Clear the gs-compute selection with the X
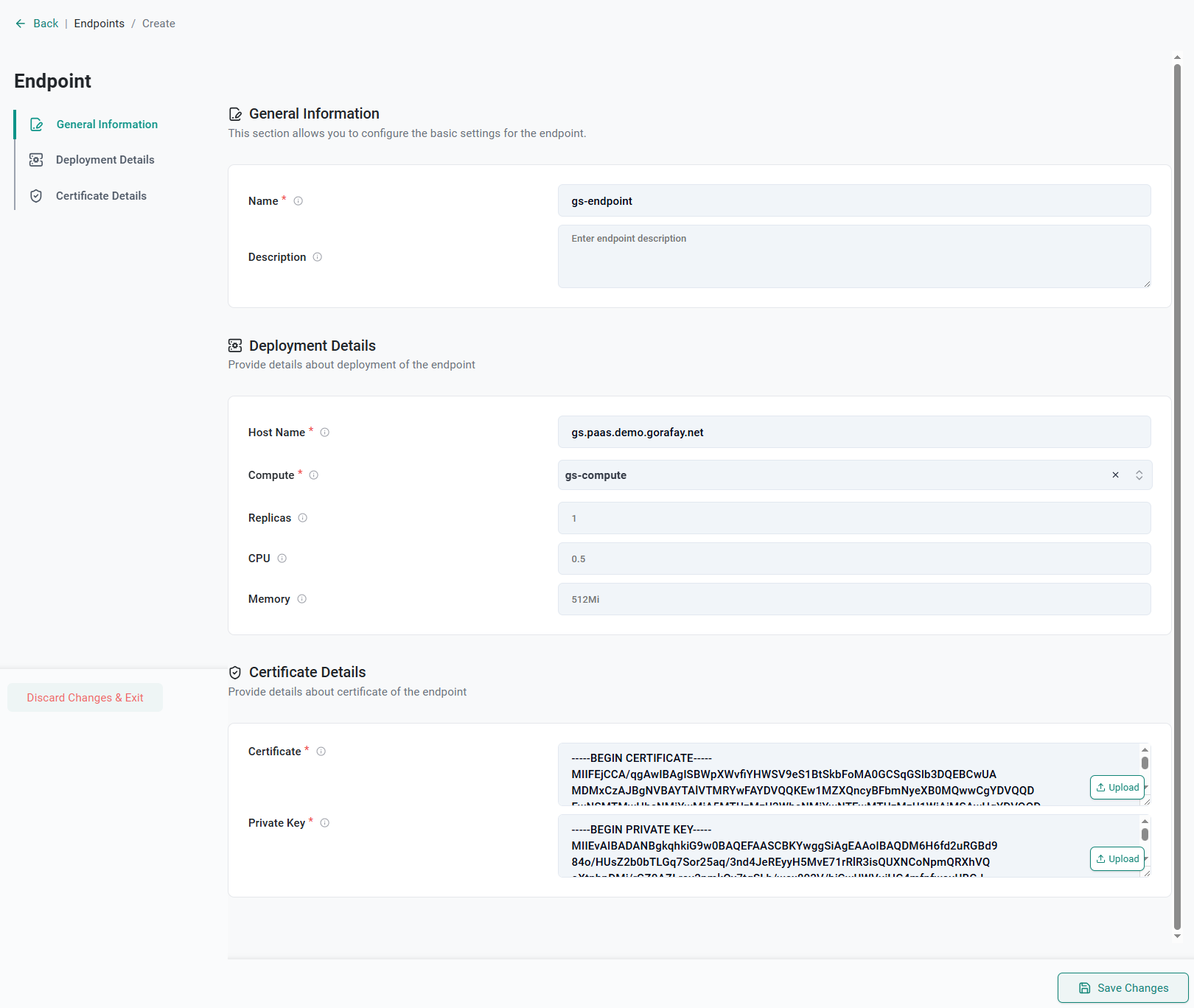 click(1116, 475)
